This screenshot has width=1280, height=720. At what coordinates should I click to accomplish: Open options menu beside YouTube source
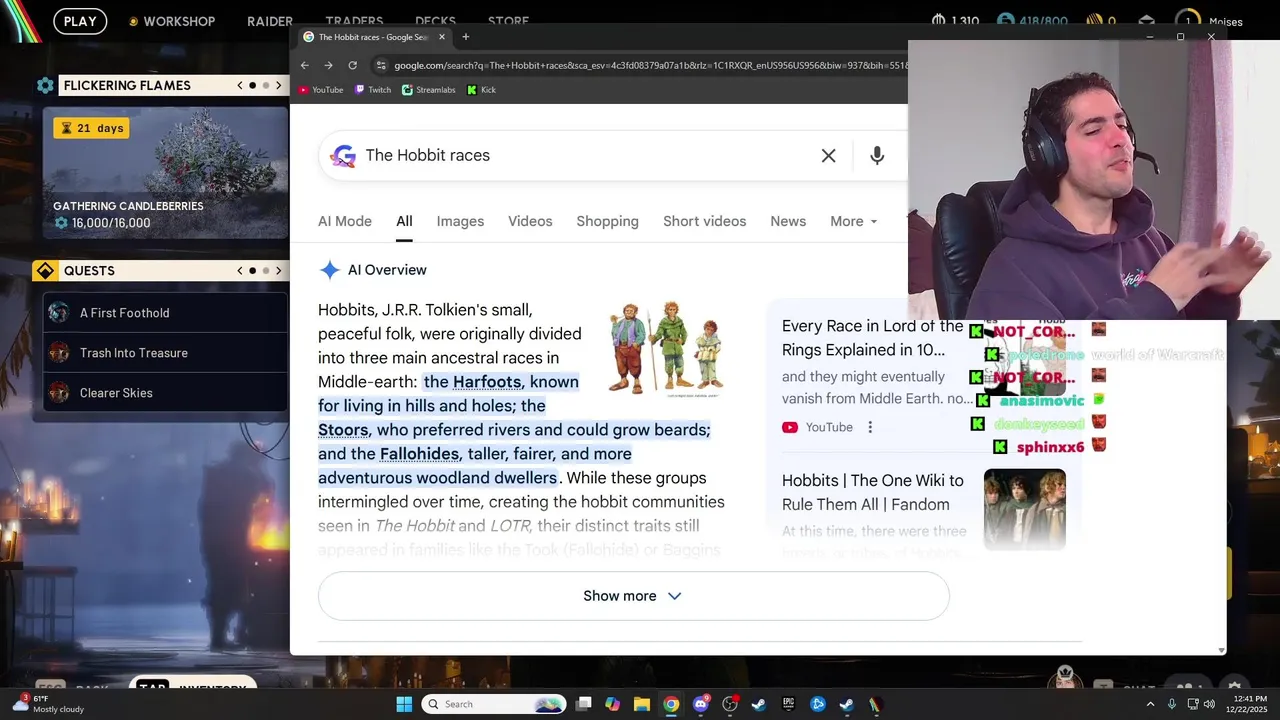pos(870,427)
